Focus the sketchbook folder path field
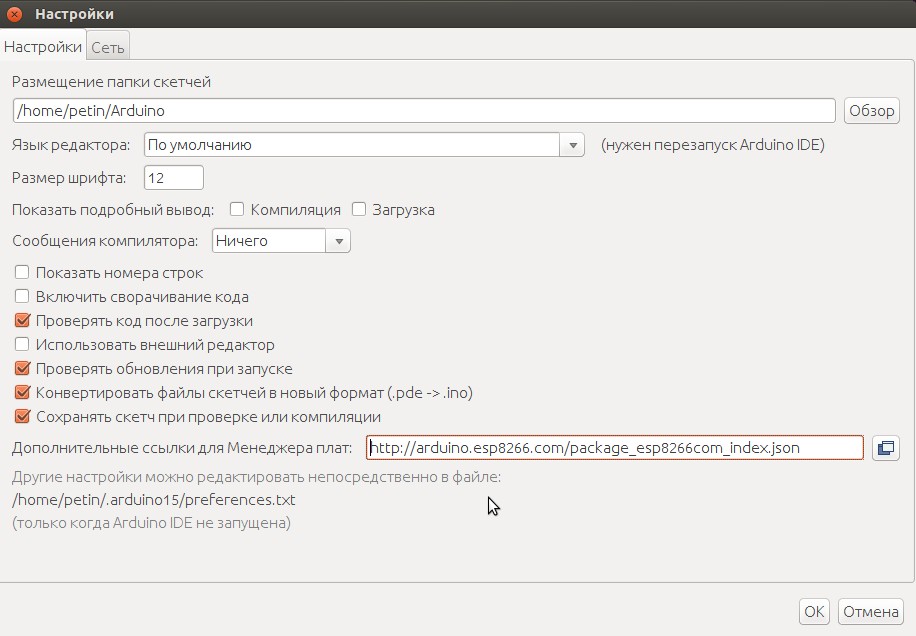 pos(424,110)
